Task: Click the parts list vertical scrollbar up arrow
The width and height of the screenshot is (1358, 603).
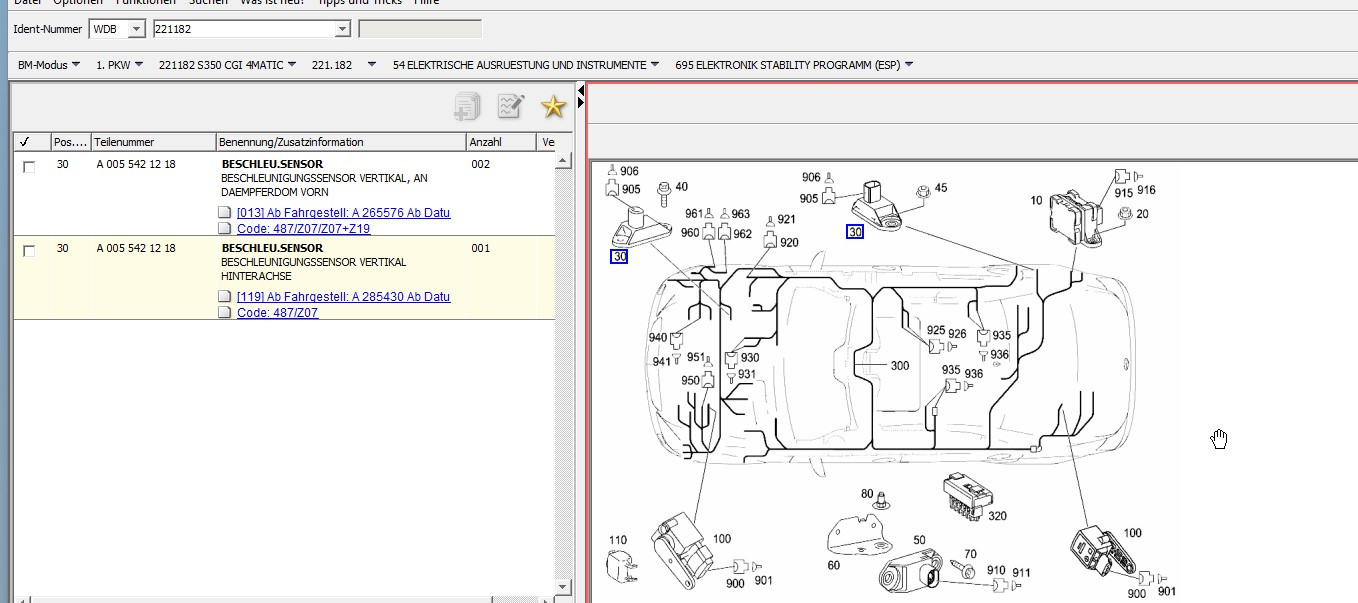Action: (562, 160)
